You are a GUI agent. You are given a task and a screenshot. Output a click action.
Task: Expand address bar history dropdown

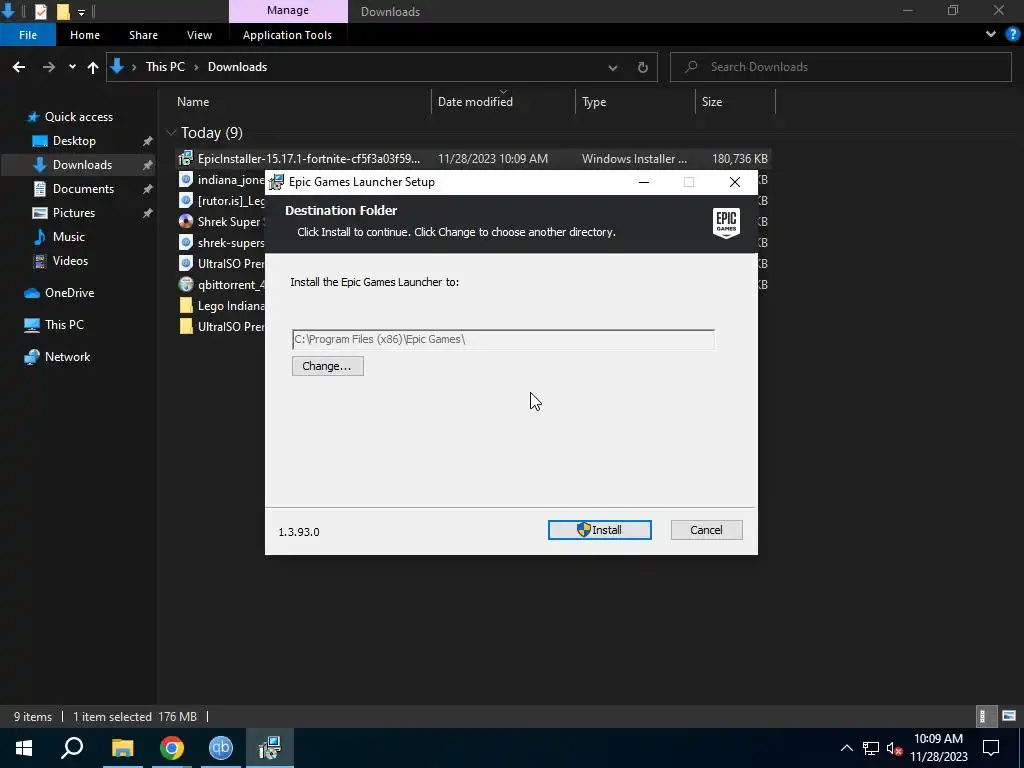[613, 67]
